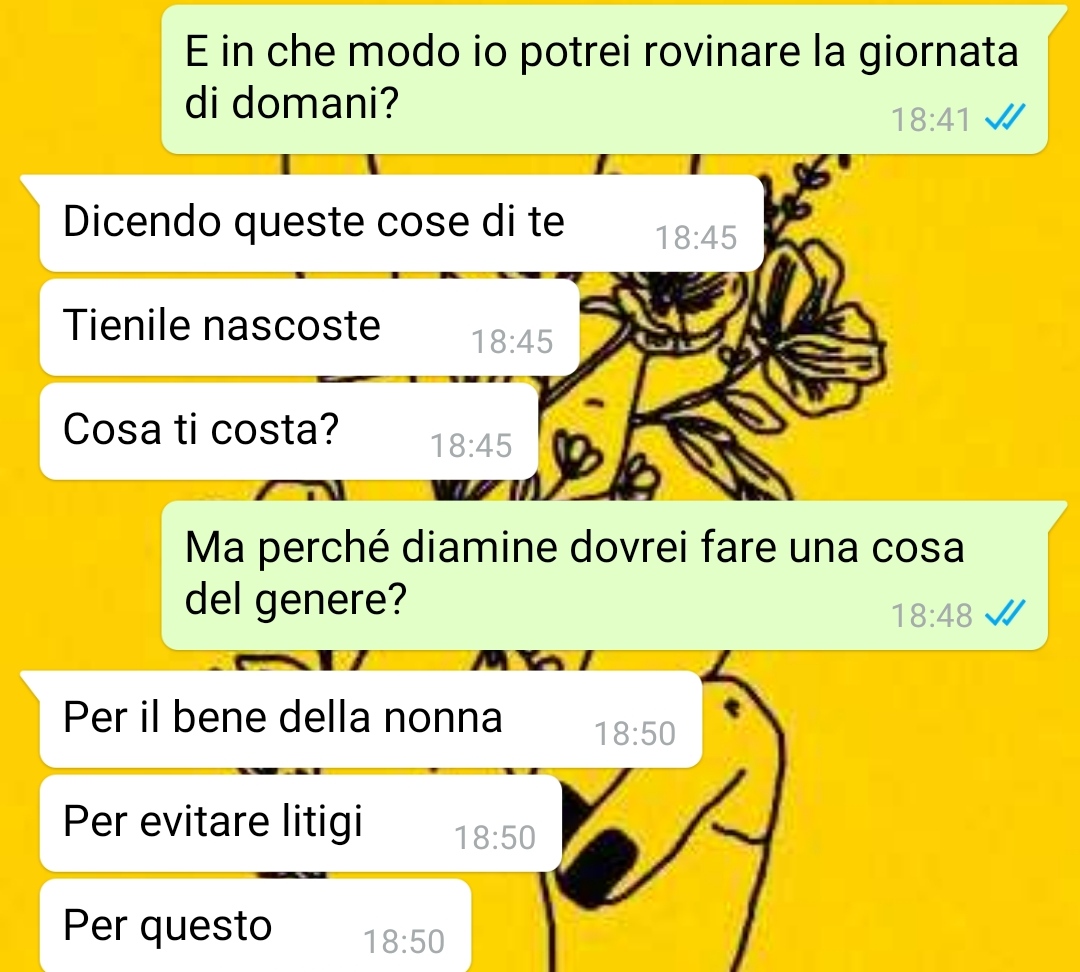This screenshot has height=972, width=1080.
Task: Tap the blue read ticks at 18:48
Action: coord(1005,613)
